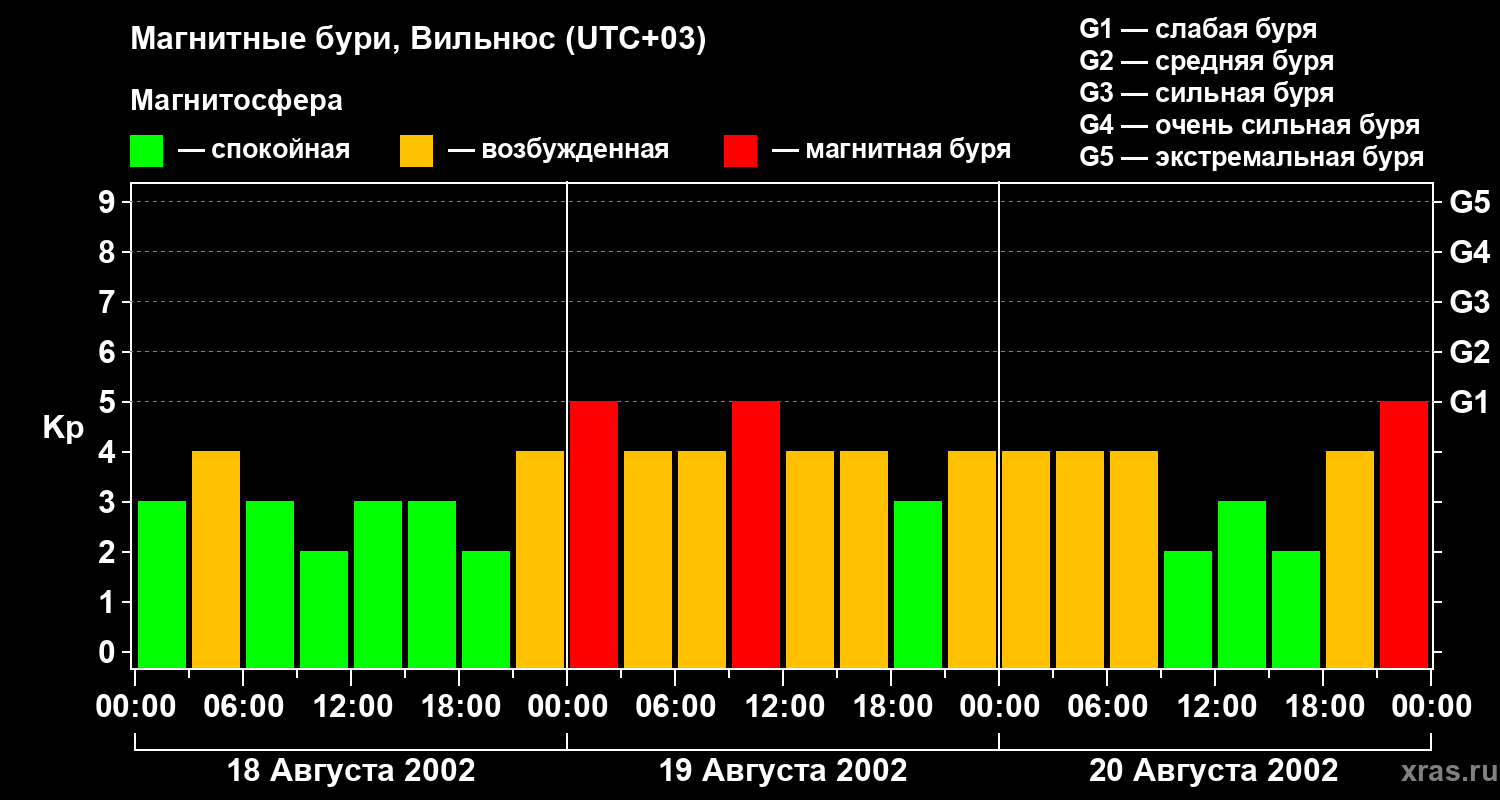The width and height of the screenshot is (1500, 800).
Task: Click the green bar for 20 August 09:00–12:00
Action: [x=1188, y=609]
